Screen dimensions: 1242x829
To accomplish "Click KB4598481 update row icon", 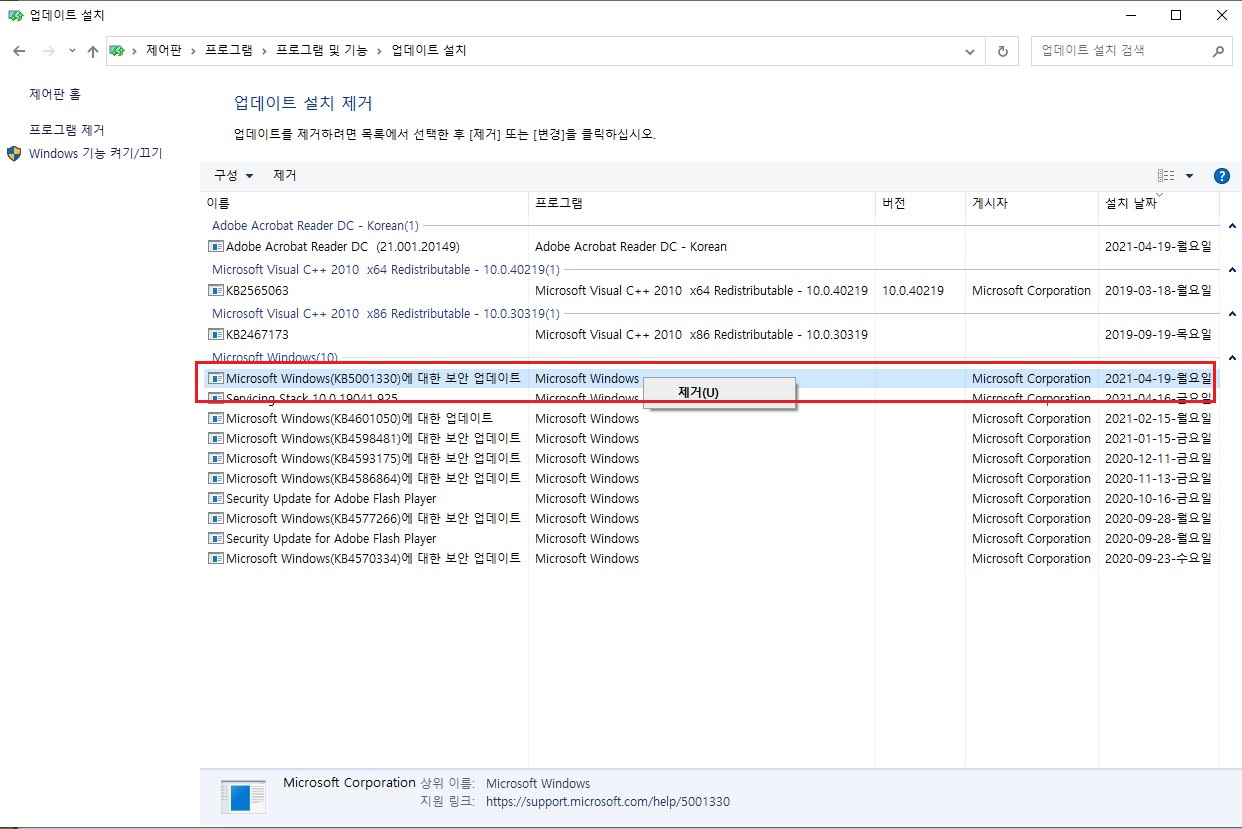I will coord(215,438).
